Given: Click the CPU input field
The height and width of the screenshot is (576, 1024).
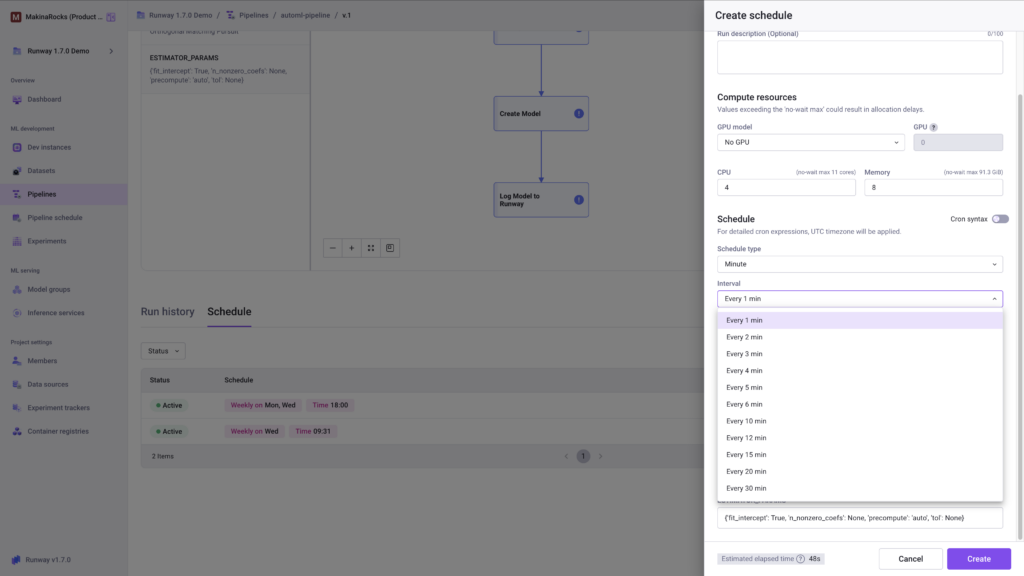Looking at the screenshot, I should tap(786, 187).
